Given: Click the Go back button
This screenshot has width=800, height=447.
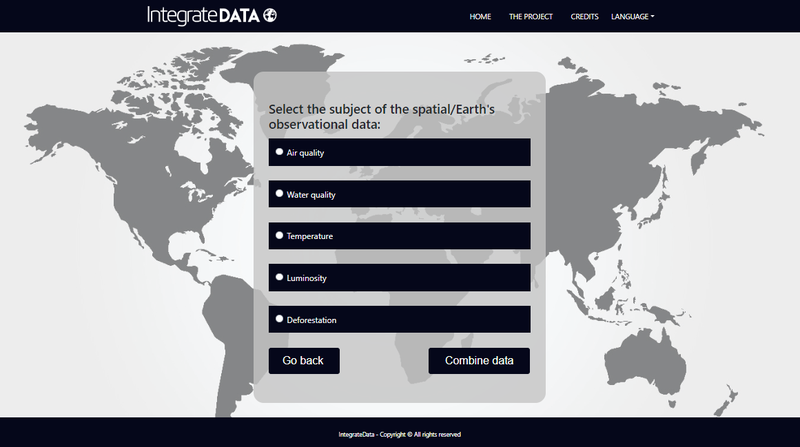Looking at the screenshot, I should pos(304,360).
